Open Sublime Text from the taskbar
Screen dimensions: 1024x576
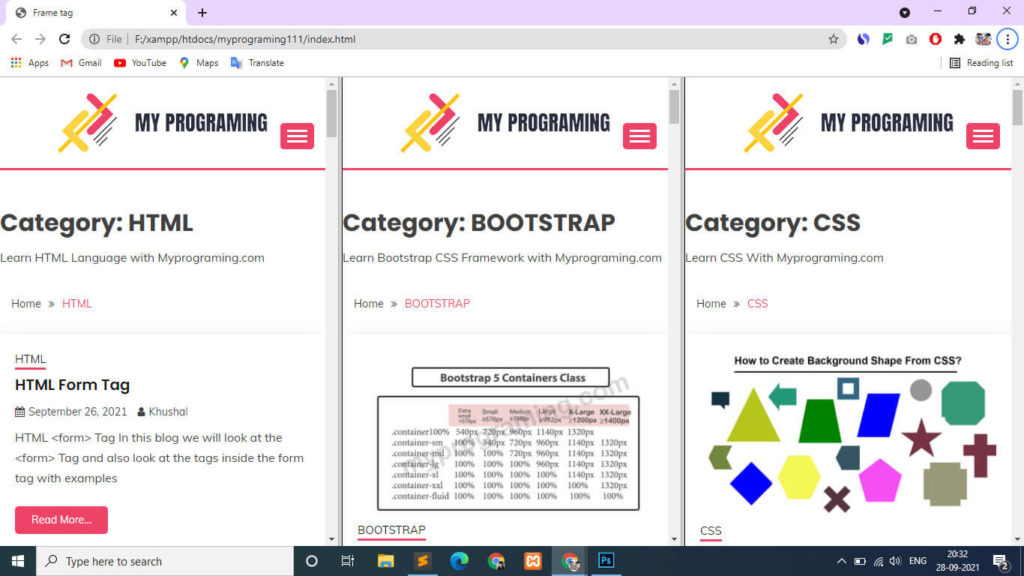[423, 561]
